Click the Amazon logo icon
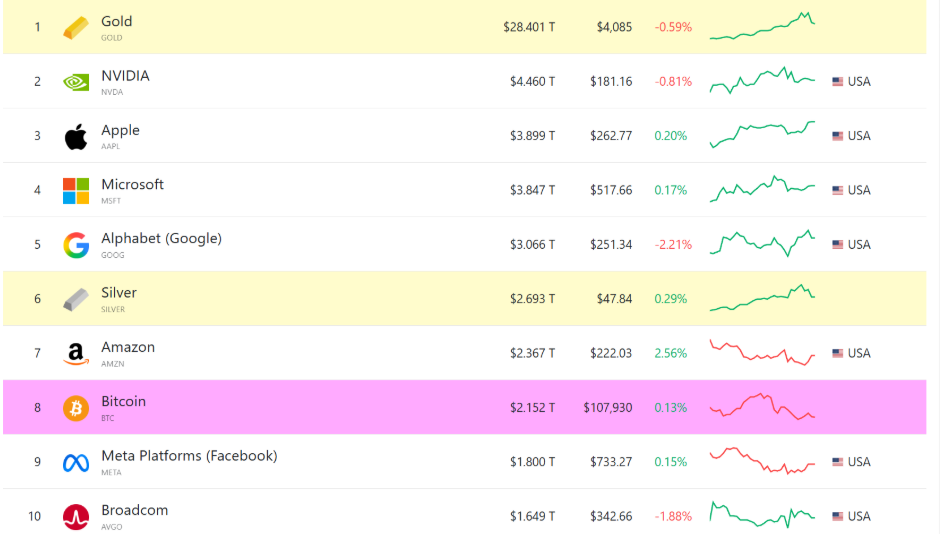 [x=76, y=354]
